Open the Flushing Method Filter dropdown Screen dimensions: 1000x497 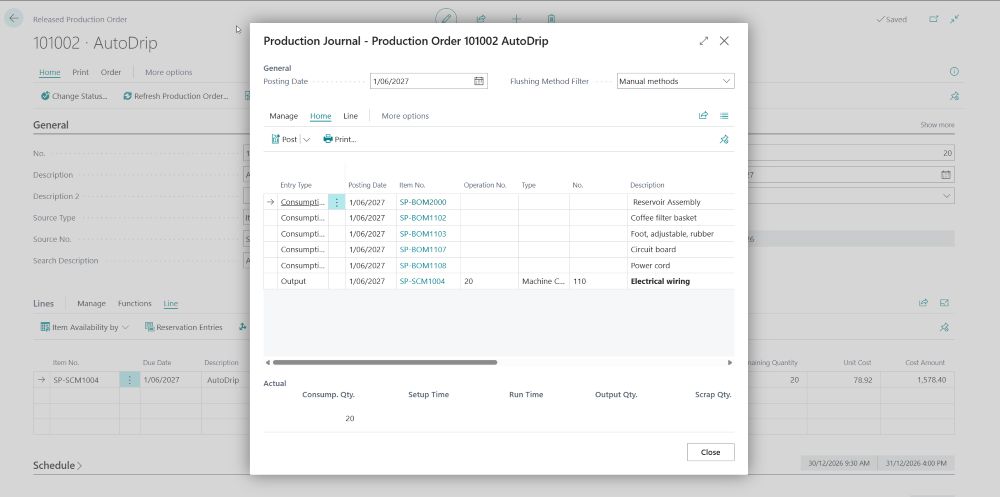[726, 81]
